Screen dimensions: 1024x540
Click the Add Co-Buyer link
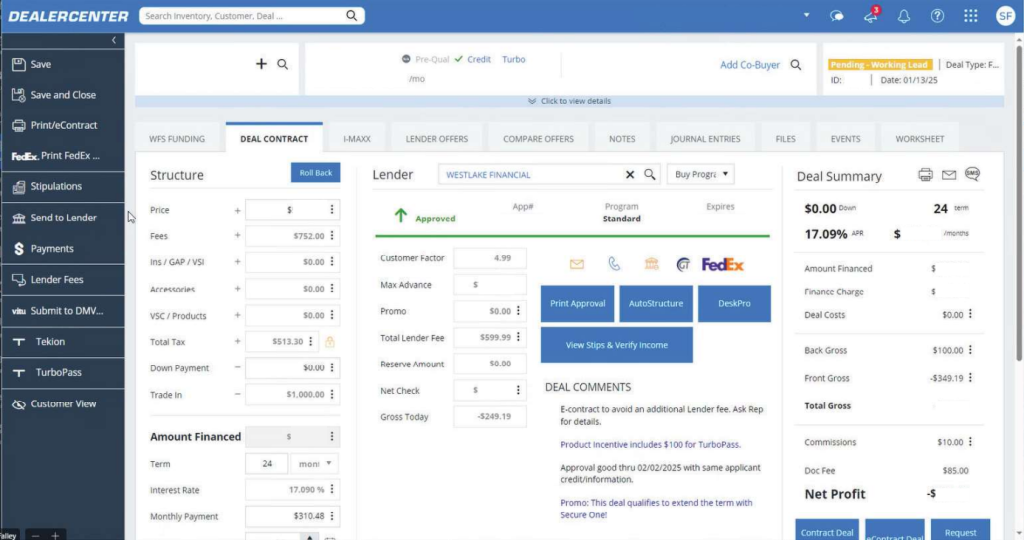750,65
